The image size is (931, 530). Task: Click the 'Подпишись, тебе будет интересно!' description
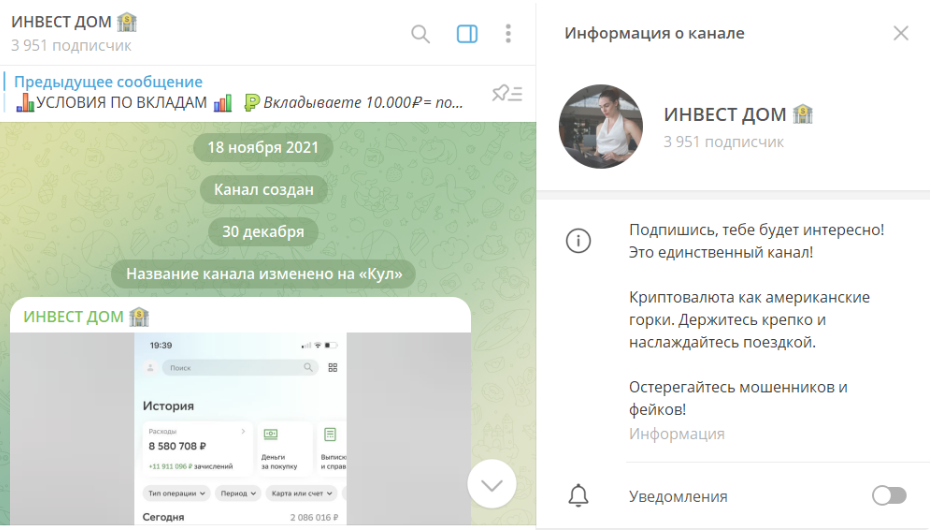tap(756, 230)
